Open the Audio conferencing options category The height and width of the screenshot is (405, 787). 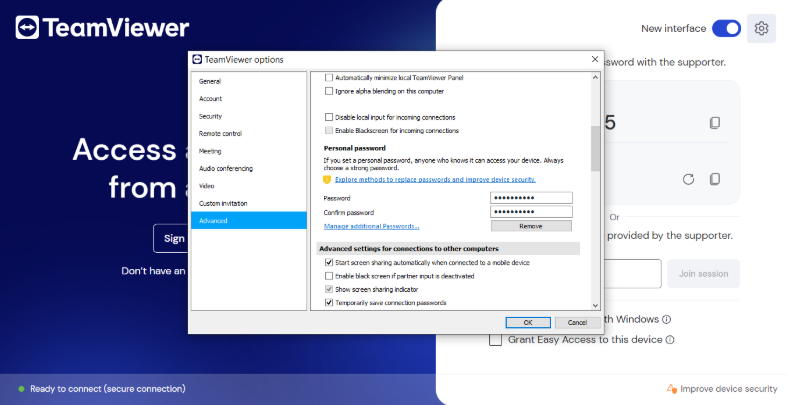[x=249, y=169]
